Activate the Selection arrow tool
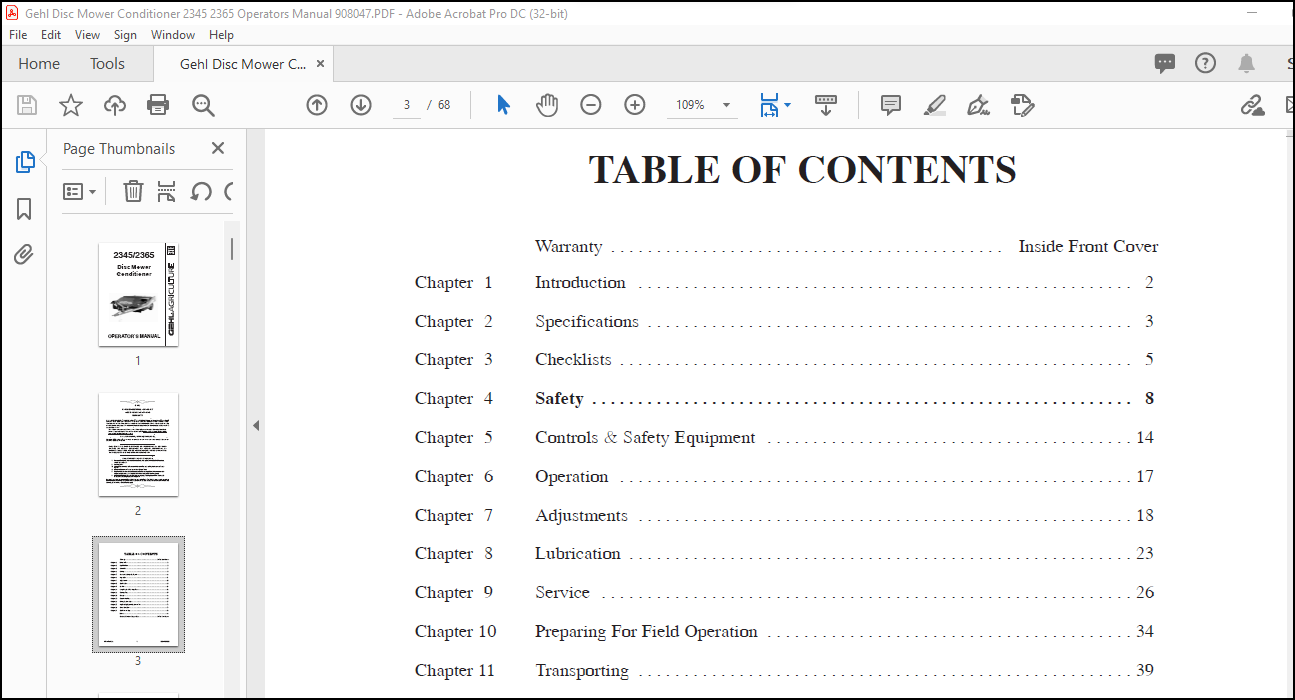The height and width of the screenshot is (700, 1295). (503, 105)
